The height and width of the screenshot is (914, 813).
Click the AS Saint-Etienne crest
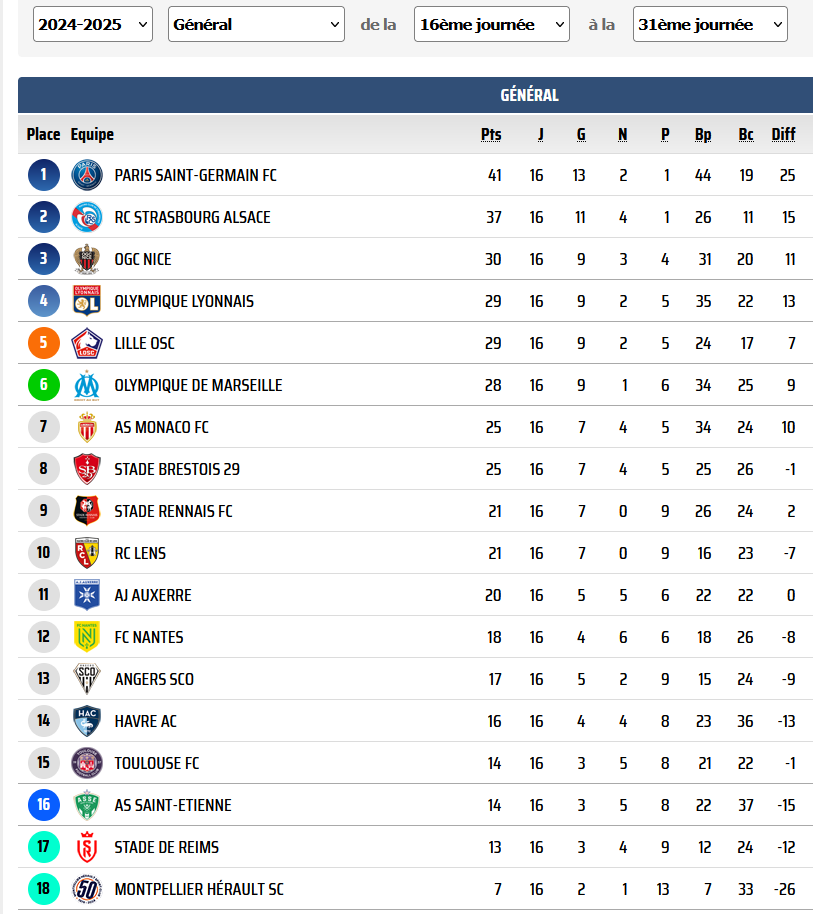[x=87, y=804]
